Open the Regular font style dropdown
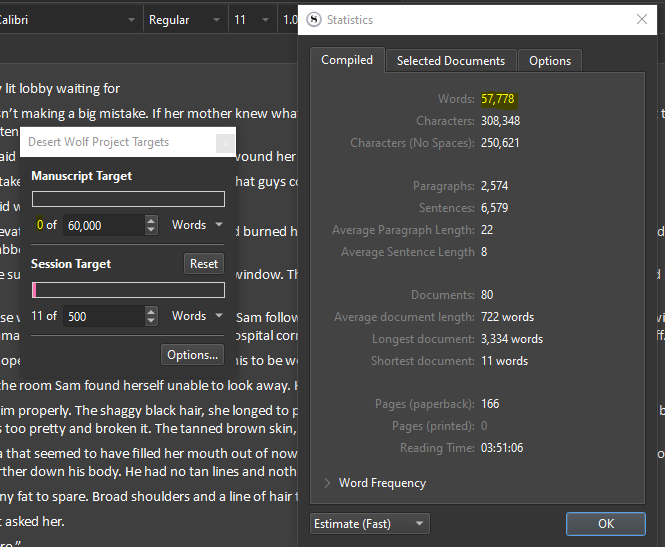 (x=184, y=20)
